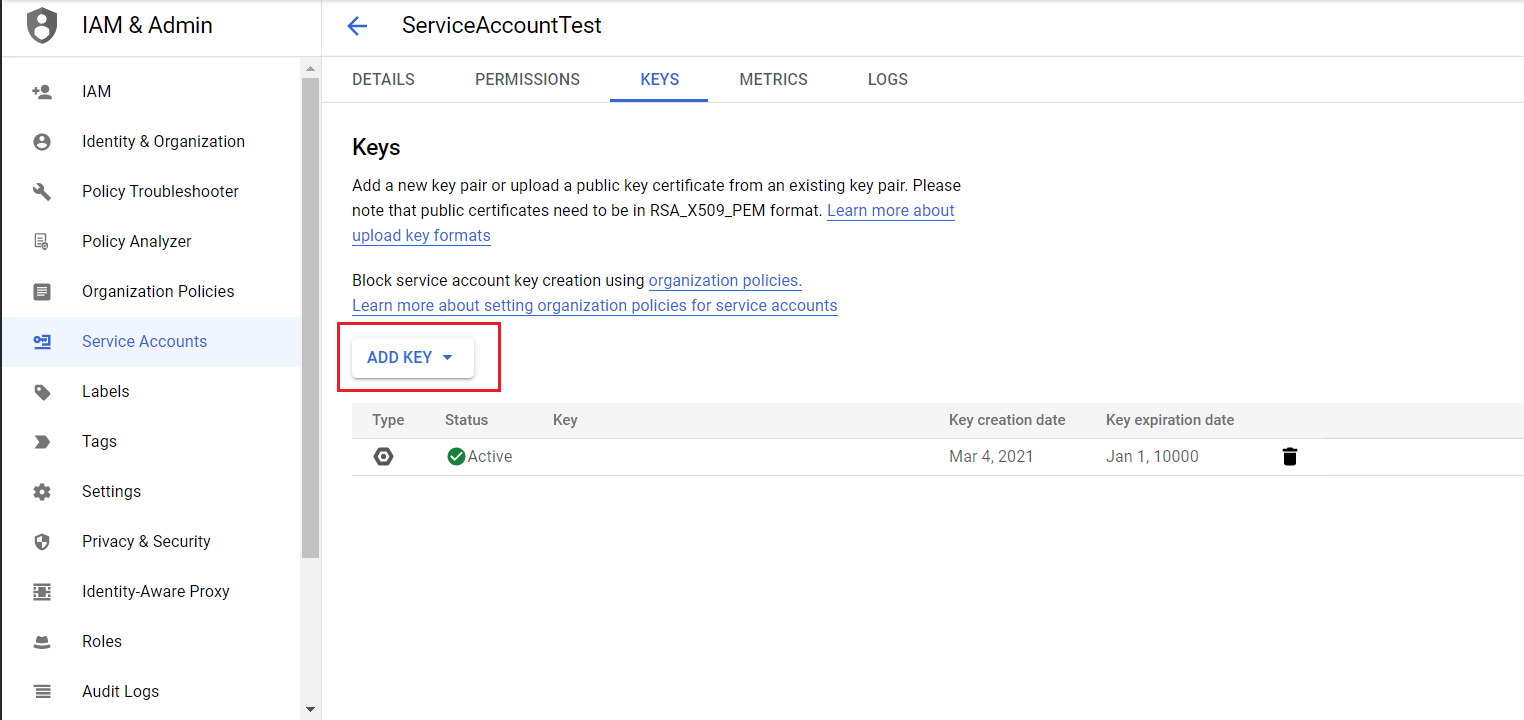Delete the active key using trash icon
1524x720 pixels.
(x=1289, y=457)
